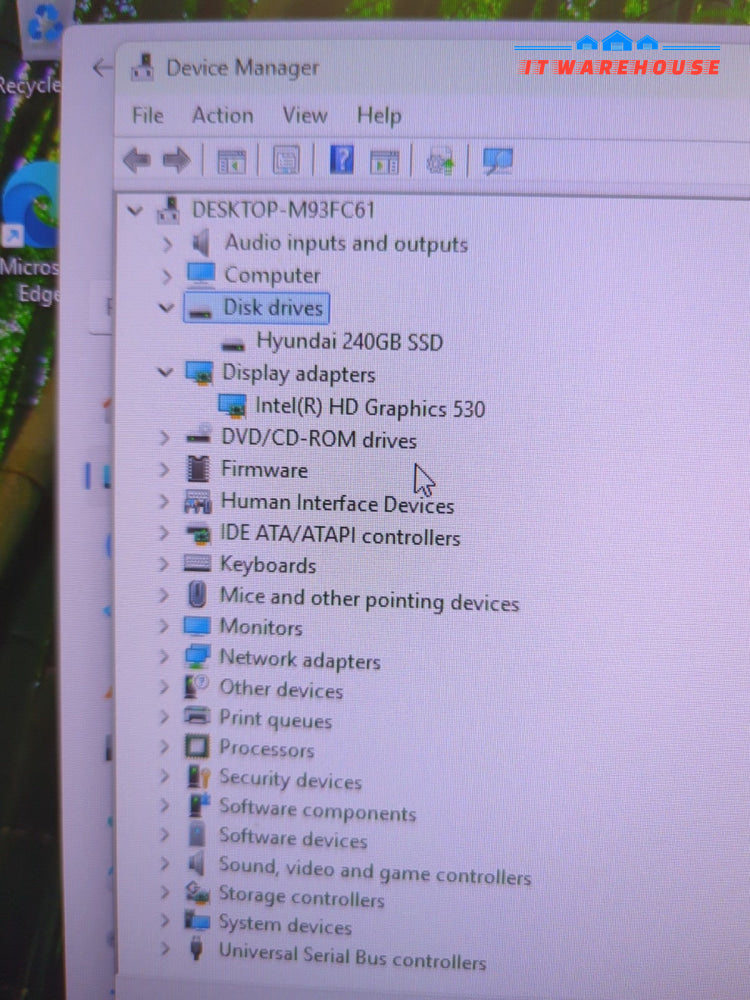The height and width of the screenshot is (1000, 750).
Task: Click the Keyboards category icon
Action: [196, 564]
